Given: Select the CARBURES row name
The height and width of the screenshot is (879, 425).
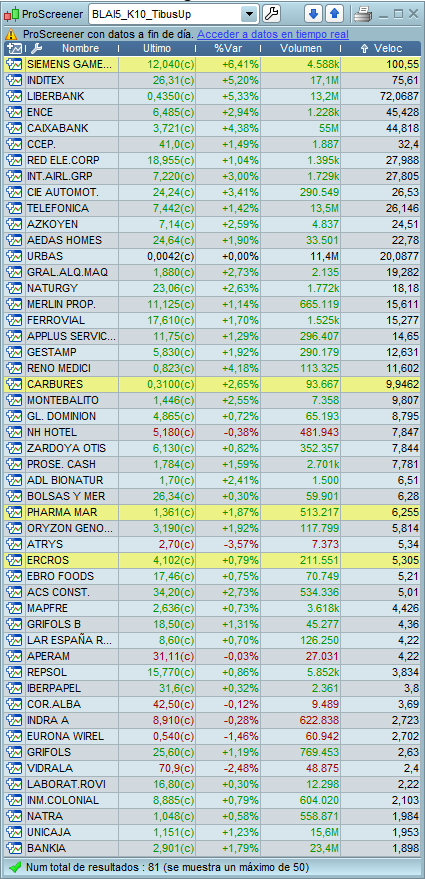Looking at the screenshot, I should click(54, 384).
